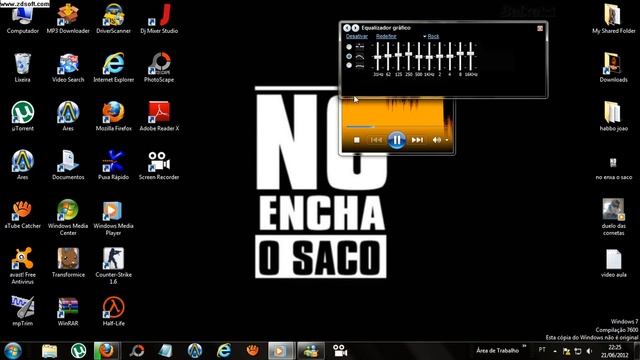Click the 250 Hz equalizer band slider
This screenshot has height=360, width=640.
[409, 56]
